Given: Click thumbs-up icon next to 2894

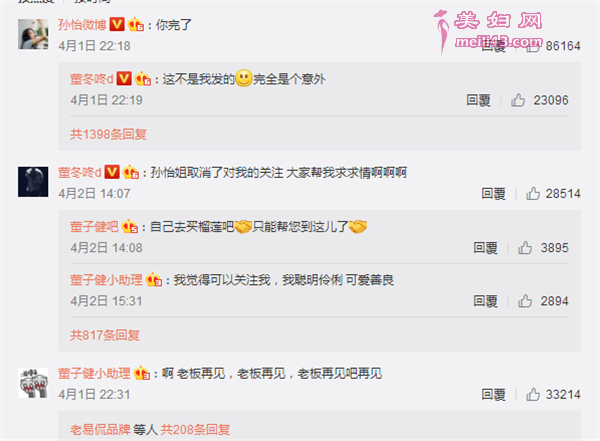Looking at the screenshot, I should (x=525, y=301).
